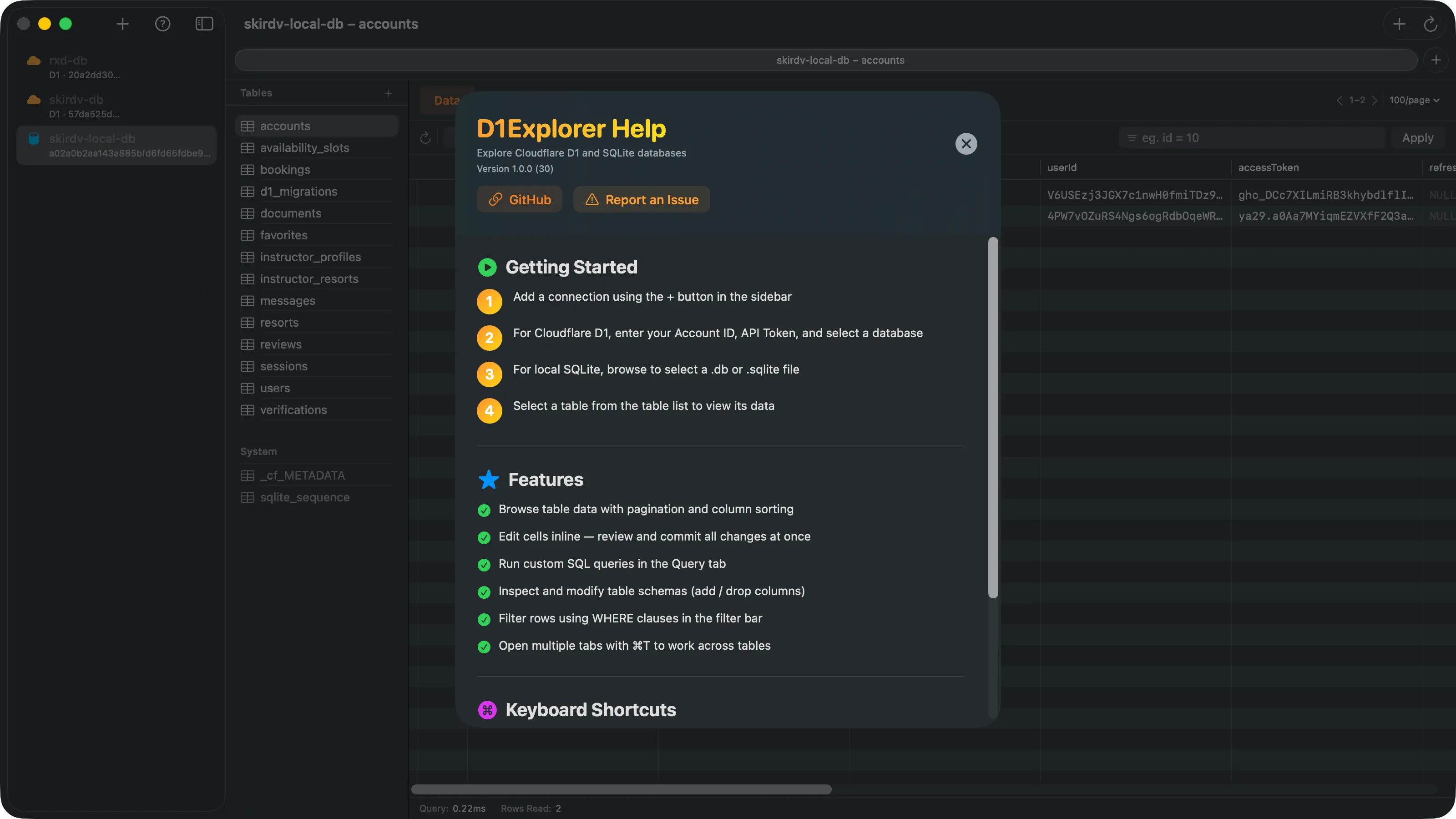The image size is (1456, 819).
Task: Click the help dialog vertical scrollbar
Action: (992, 417)
